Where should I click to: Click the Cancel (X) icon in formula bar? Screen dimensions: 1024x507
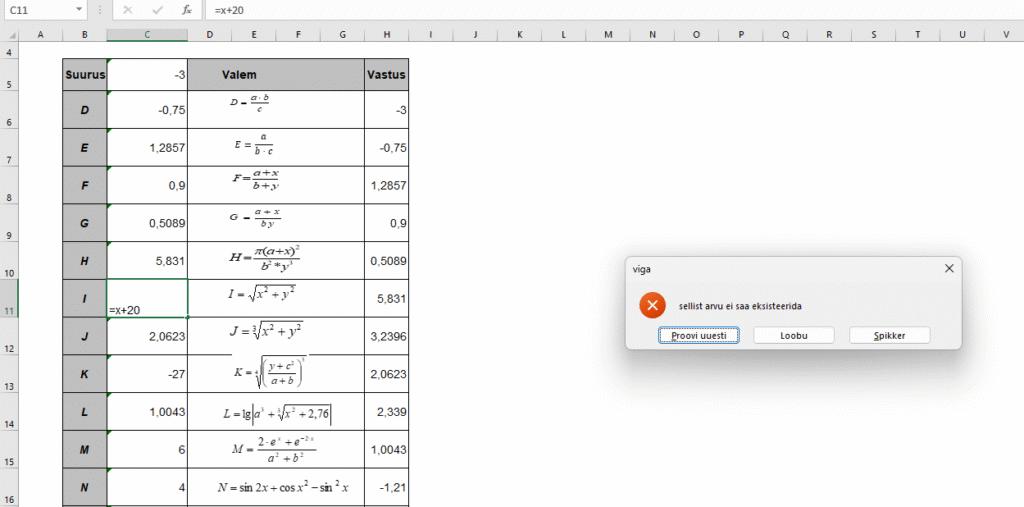[x=127, y=10]
